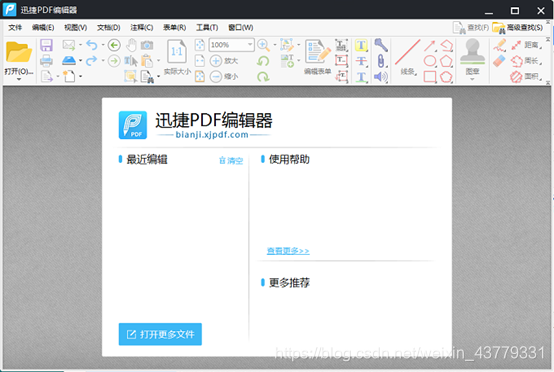Select the Eraser tool
The width and height of the screenshot is (554, 372).
coord(500,61)
